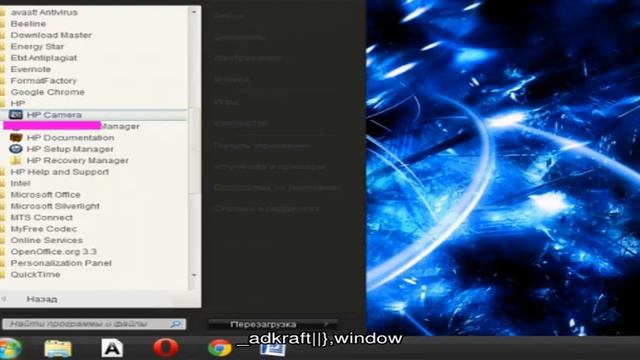Open Игры in the right Start menu pane
This screenshot has width=640, height=360.
226,102
